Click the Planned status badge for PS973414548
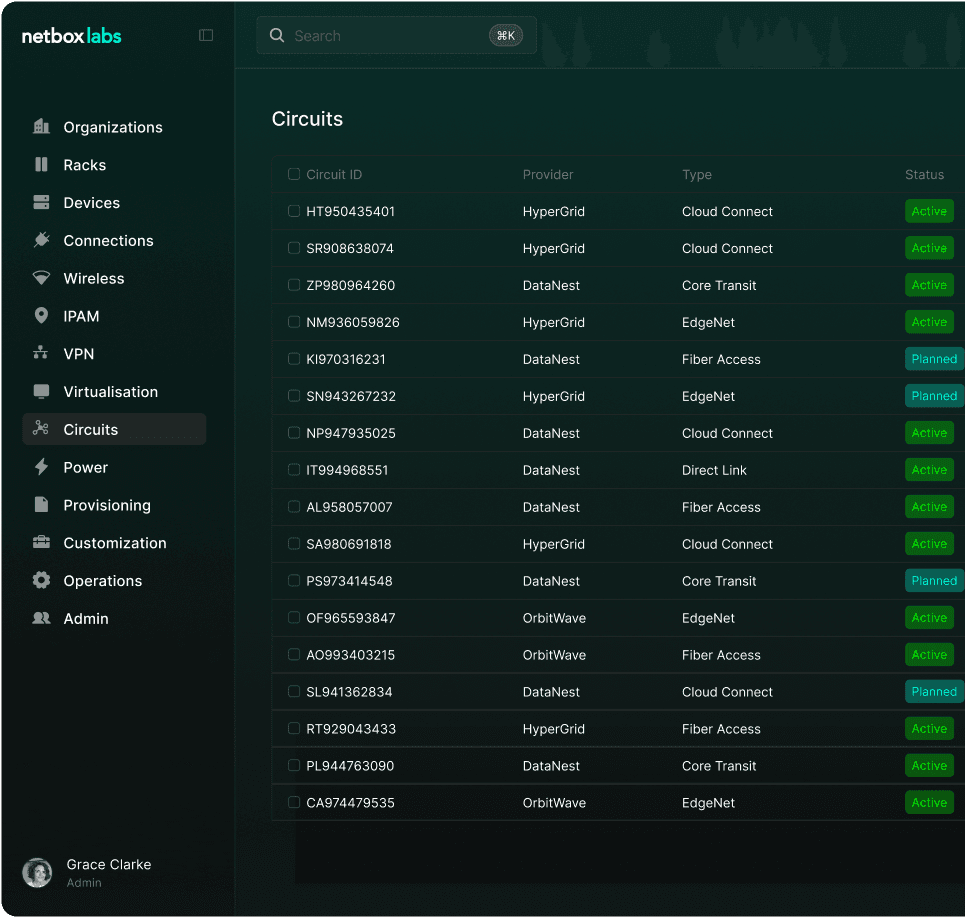The width and height of the screenshot is (965, 918). pyautogui.click(x=934, y=581)
